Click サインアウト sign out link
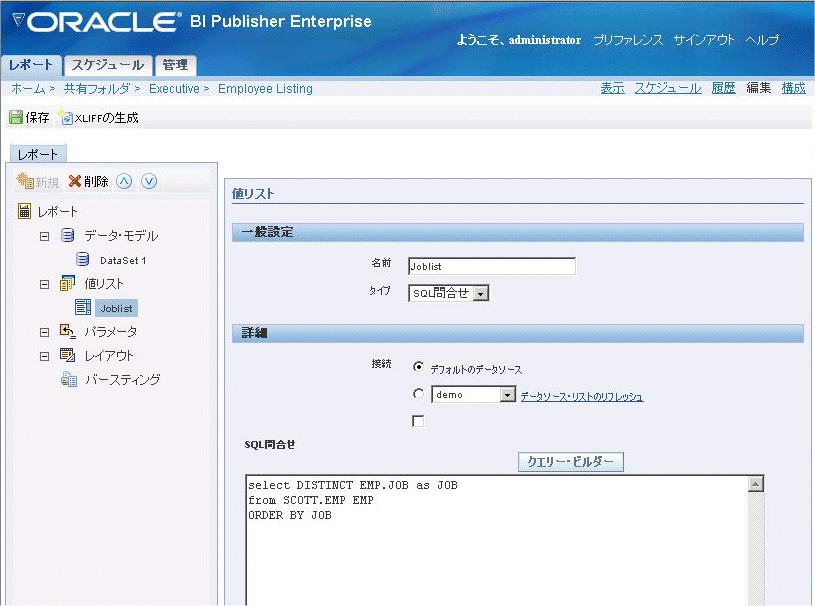The image size is (815, 606). 704,40
